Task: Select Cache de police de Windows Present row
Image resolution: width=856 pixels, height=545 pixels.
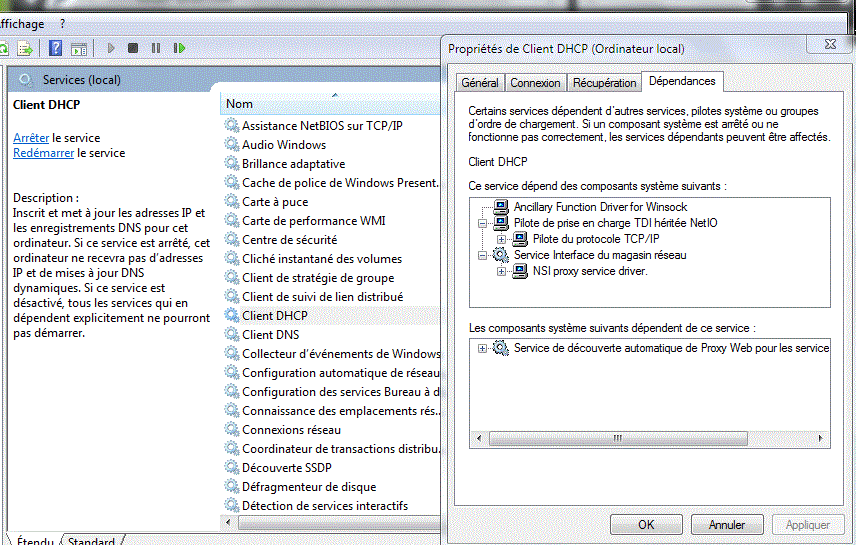Action: (331, 182)
